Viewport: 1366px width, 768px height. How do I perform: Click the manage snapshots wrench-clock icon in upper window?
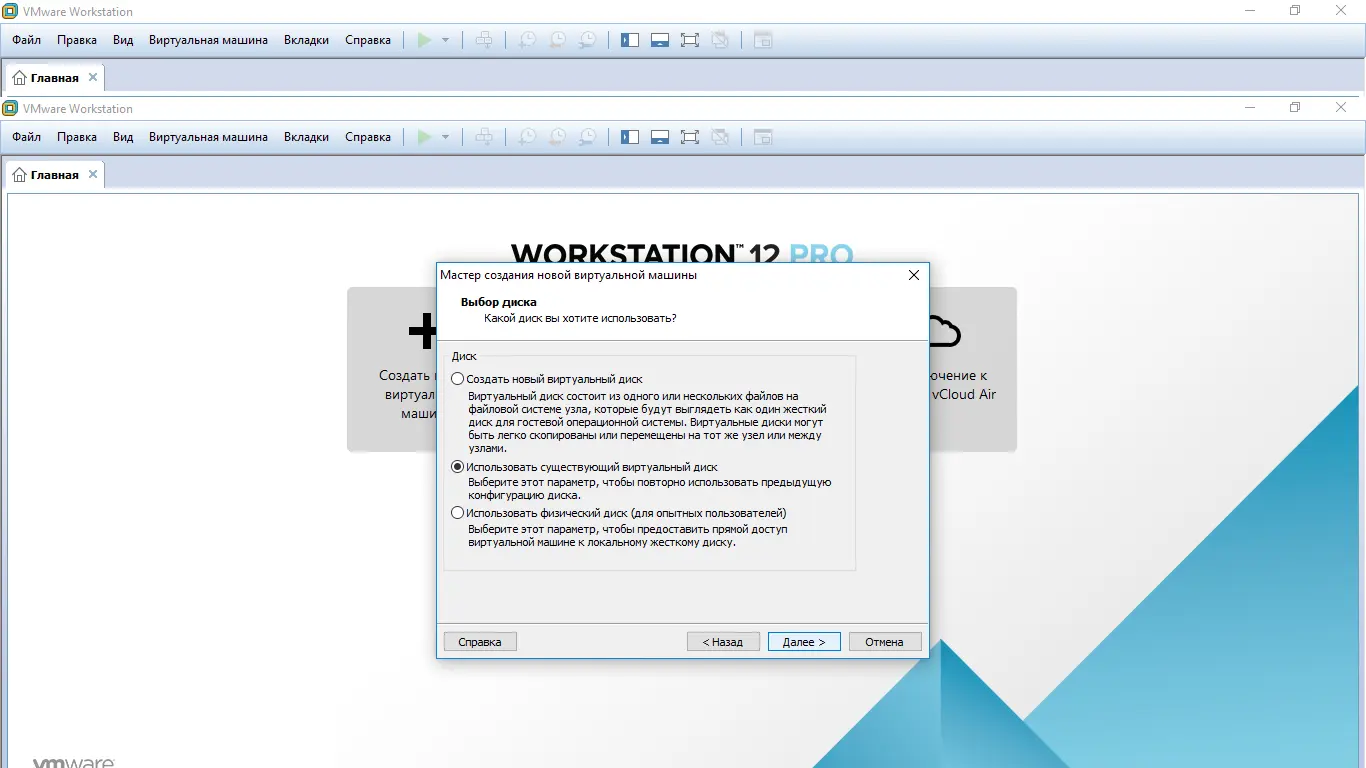coord(588,40)
